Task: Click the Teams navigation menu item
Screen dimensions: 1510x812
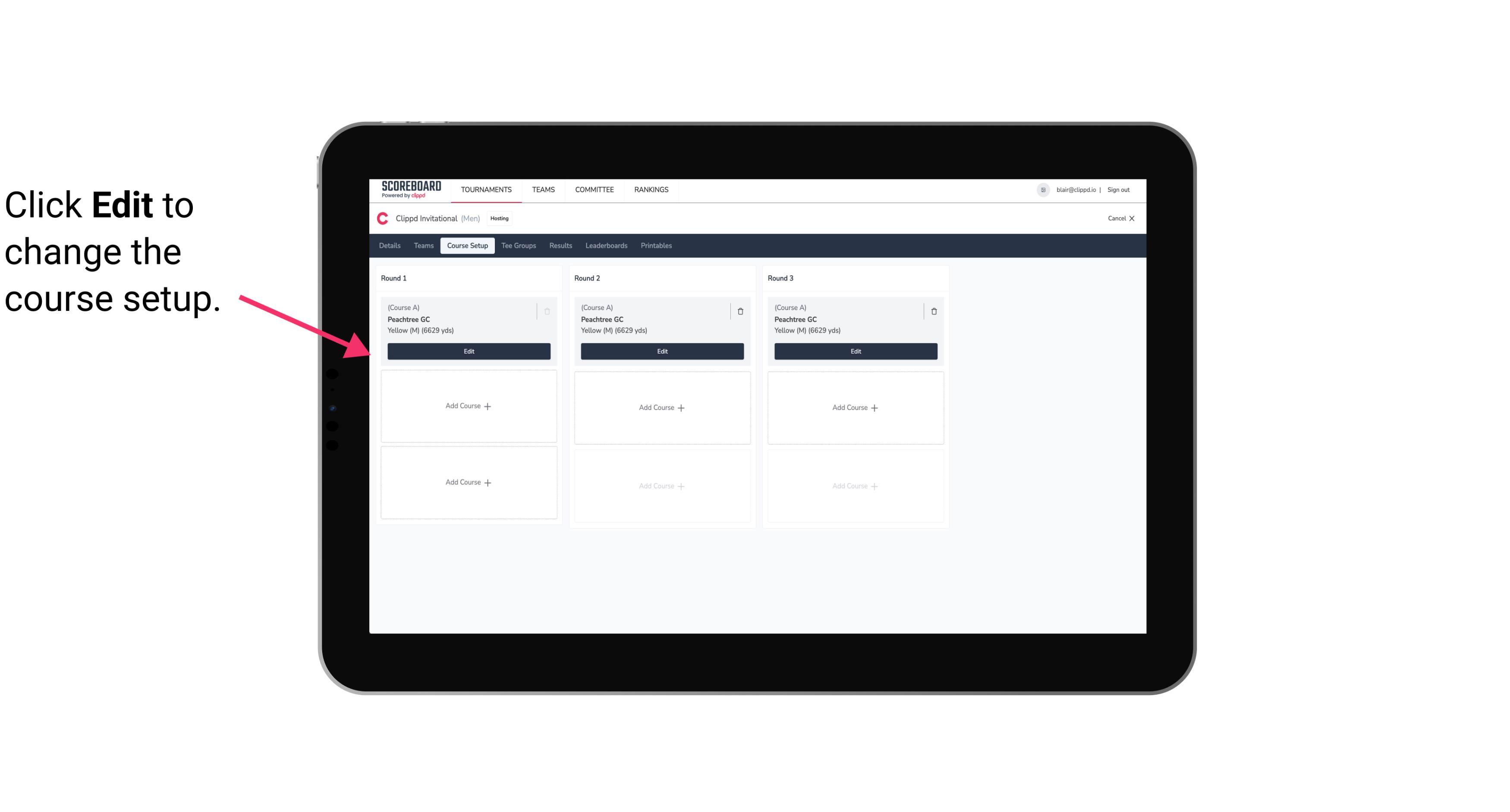Action: [542, 189]
